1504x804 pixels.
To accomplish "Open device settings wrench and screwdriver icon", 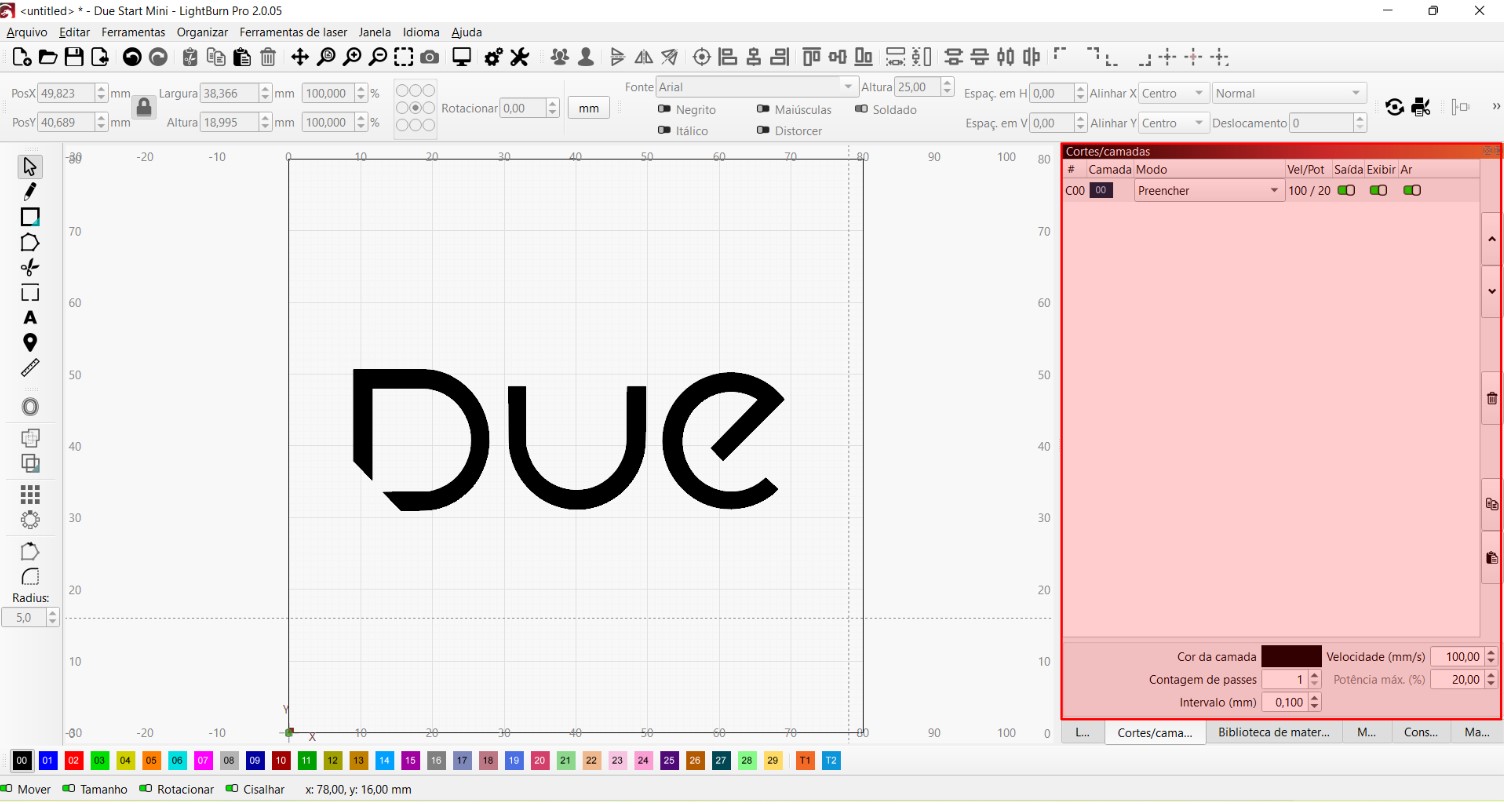I will (519, 57).
